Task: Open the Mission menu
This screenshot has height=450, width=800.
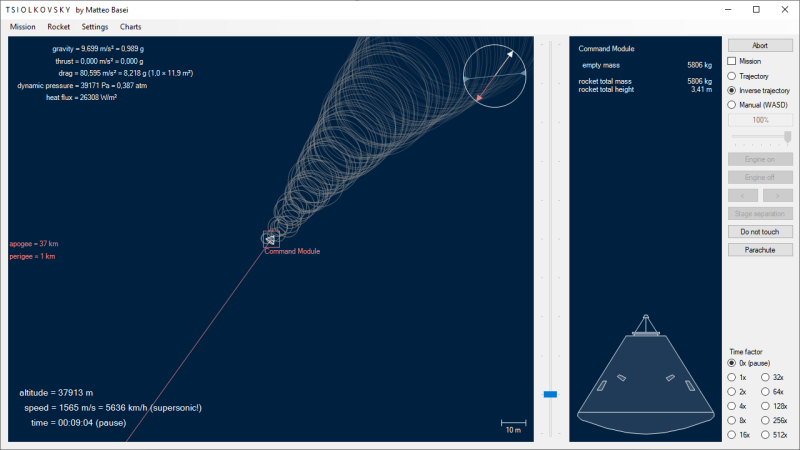Action: click(22, 27)
